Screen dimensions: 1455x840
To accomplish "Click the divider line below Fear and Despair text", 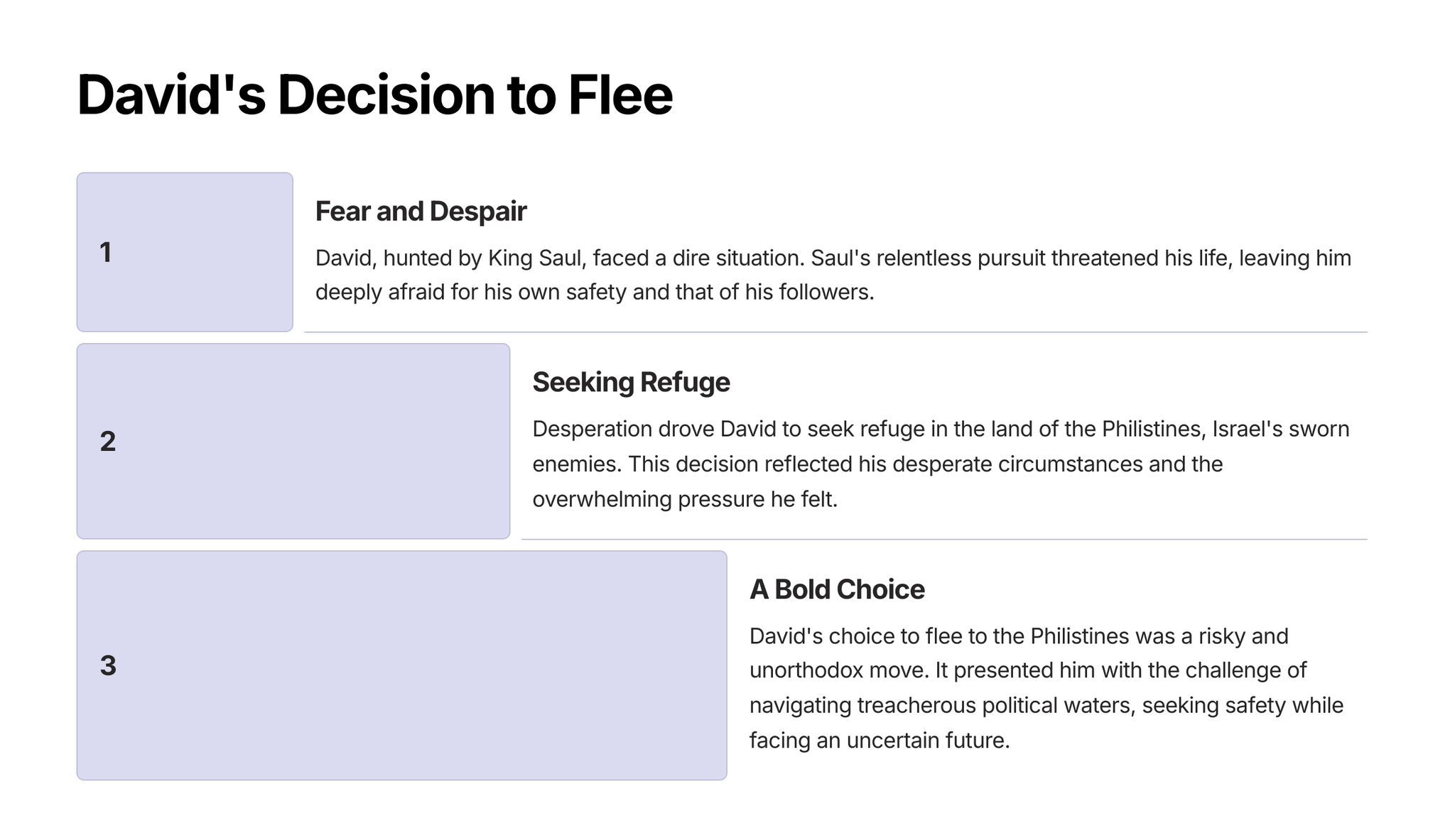I will 835,332.
